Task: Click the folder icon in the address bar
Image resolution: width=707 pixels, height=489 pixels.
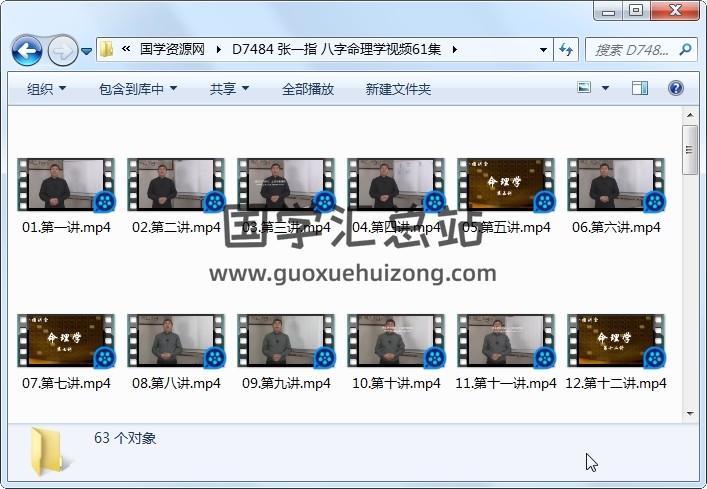Action: click(107, 49)
